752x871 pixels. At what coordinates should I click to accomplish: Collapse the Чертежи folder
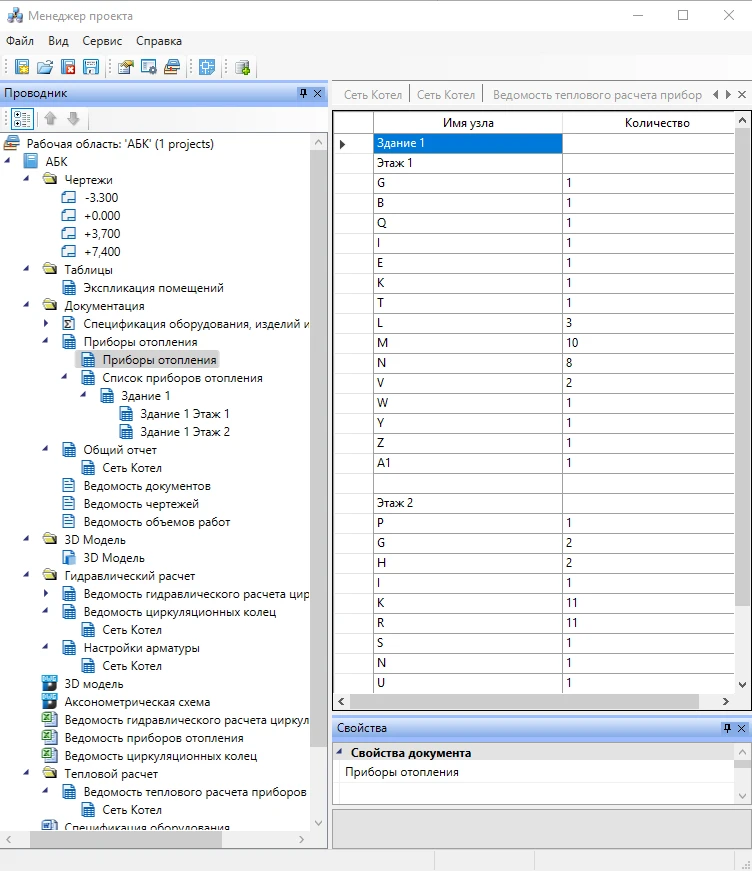[27, 180]
